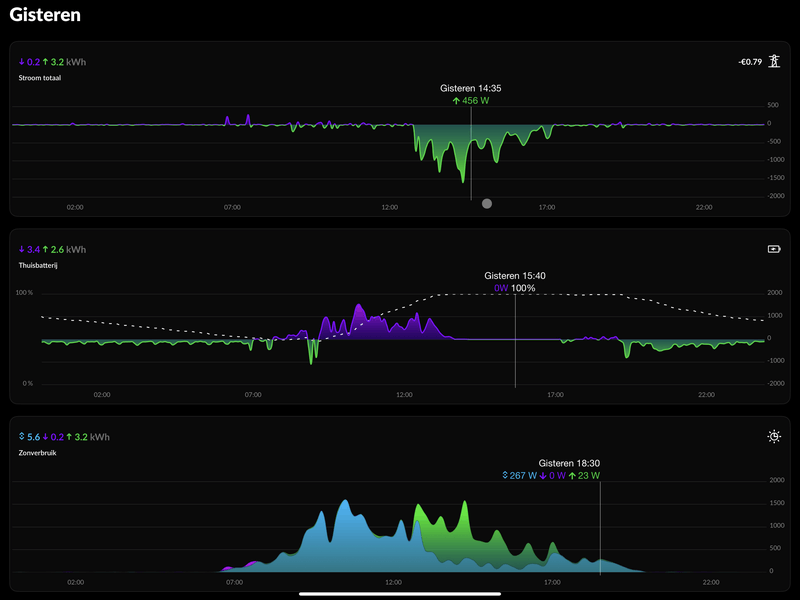Select the Zonverbruik 5.6 kWh self-use value

point(30,437)
